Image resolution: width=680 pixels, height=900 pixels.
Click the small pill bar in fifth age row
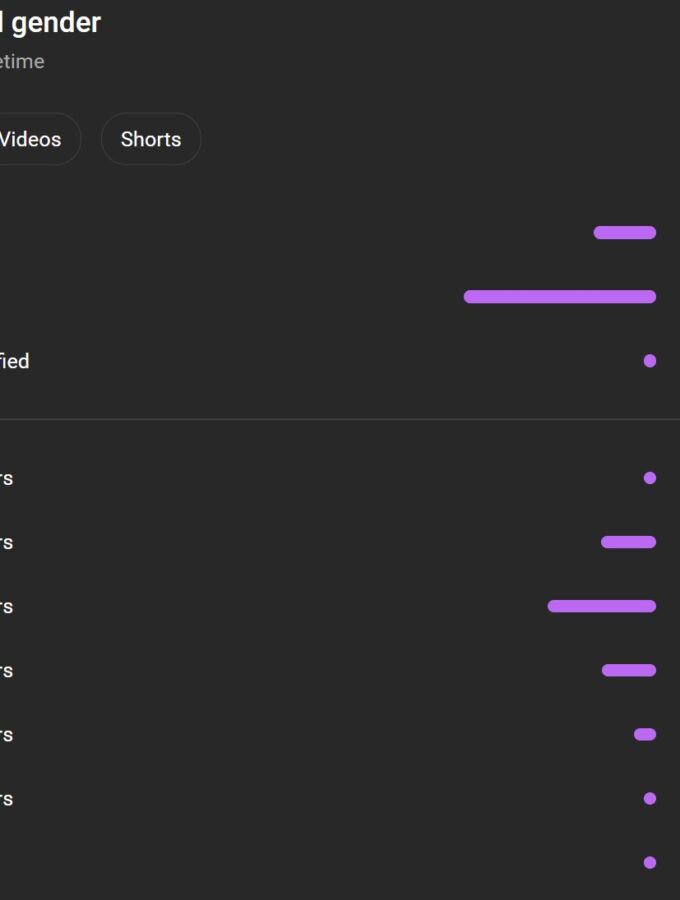645,734
